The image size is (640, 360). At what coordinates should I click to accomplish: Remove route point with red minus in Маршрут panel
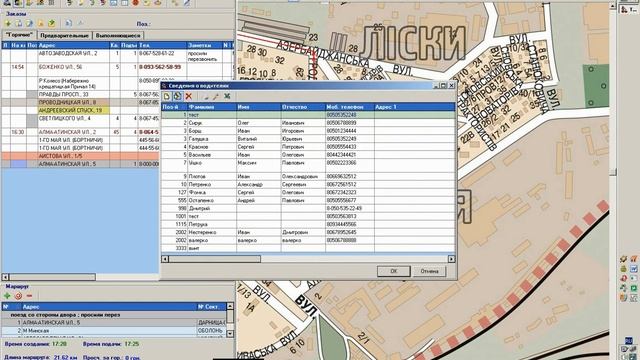[29, 296]
